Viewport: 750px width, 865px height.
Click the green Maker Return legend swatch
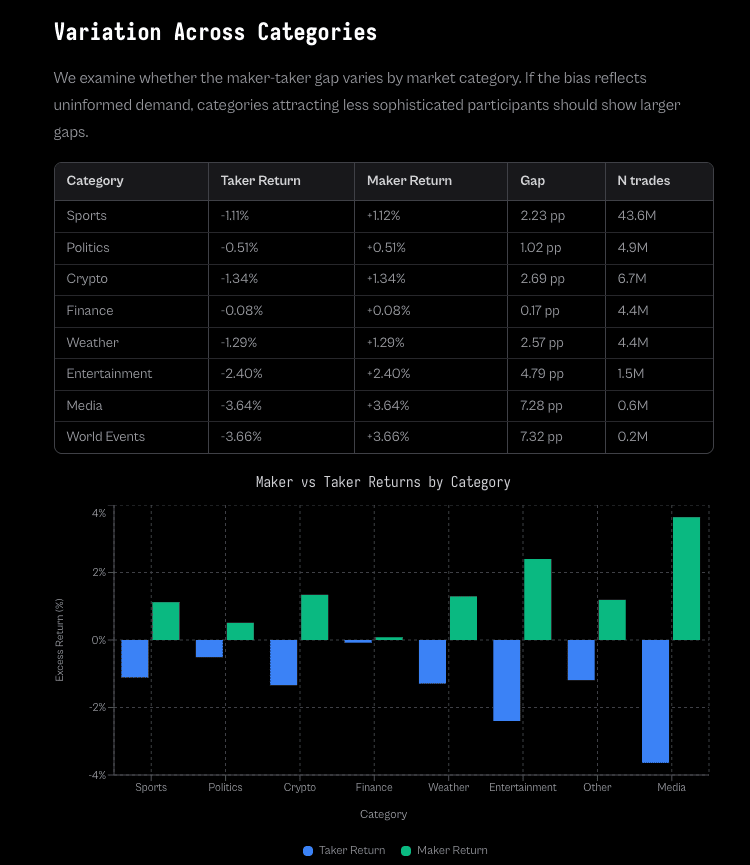[x=406, y=850]
